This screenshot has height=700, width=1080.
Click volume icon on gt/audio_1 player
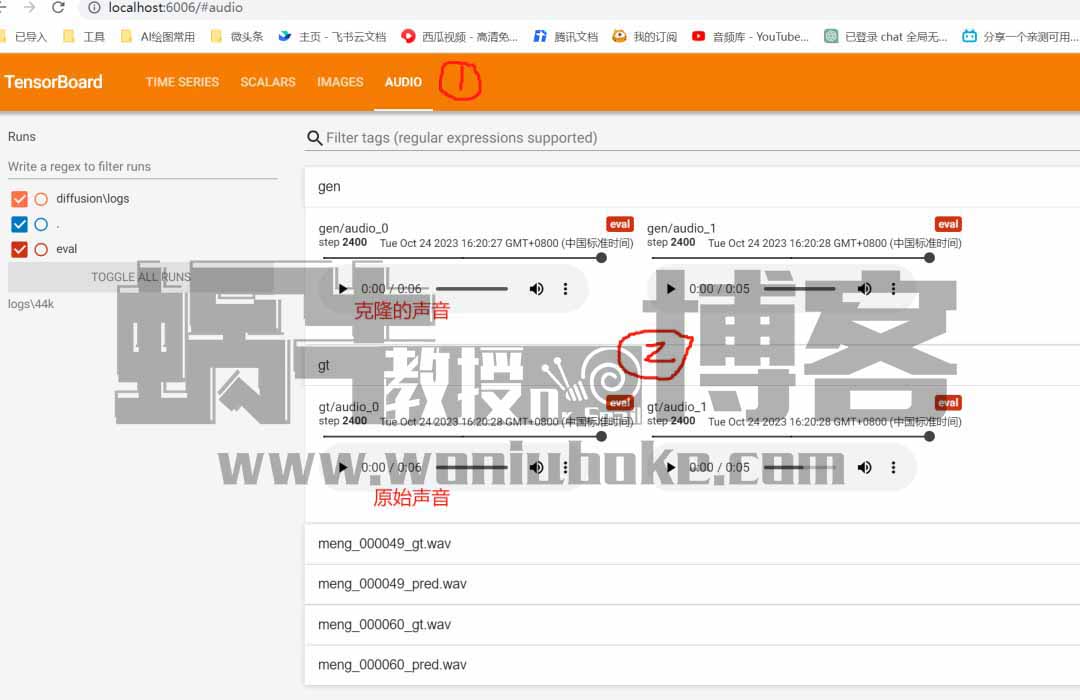865,467
